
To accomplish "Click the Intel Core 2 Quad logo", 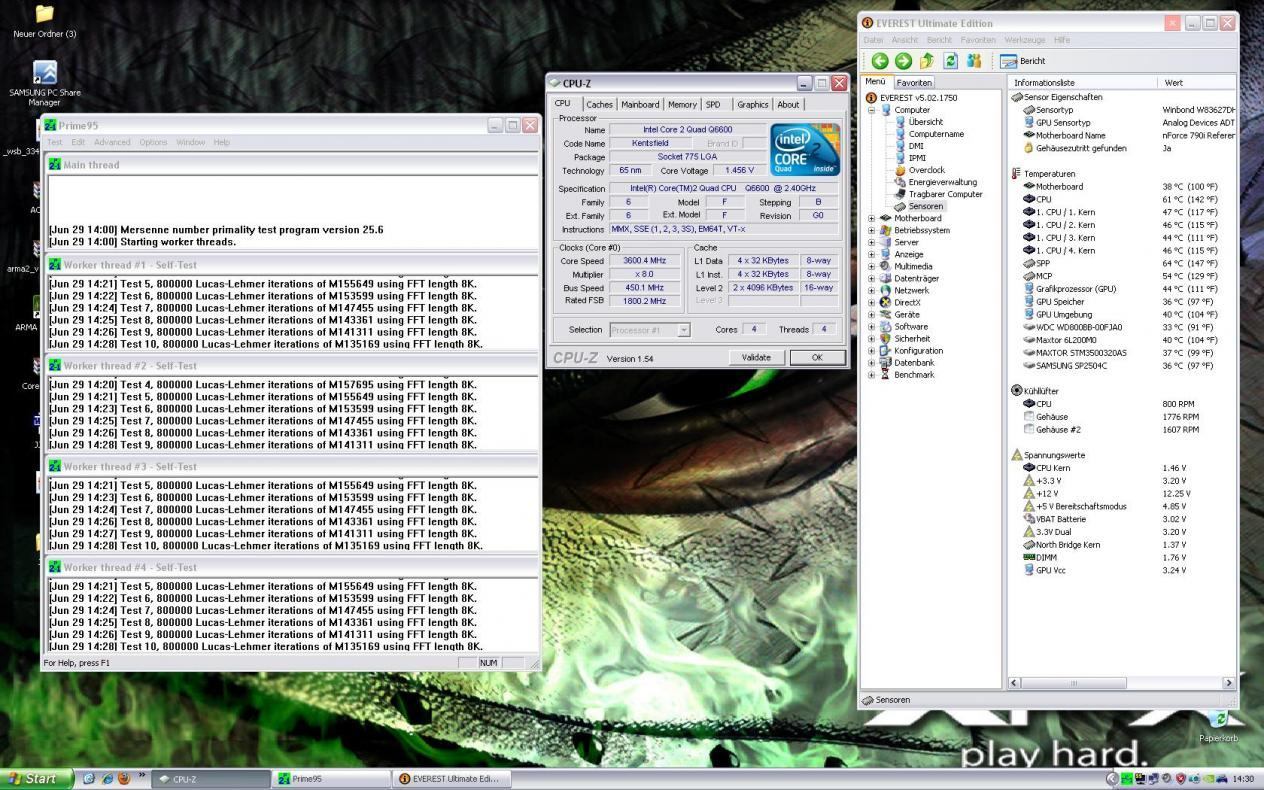I will coord(805,150).
